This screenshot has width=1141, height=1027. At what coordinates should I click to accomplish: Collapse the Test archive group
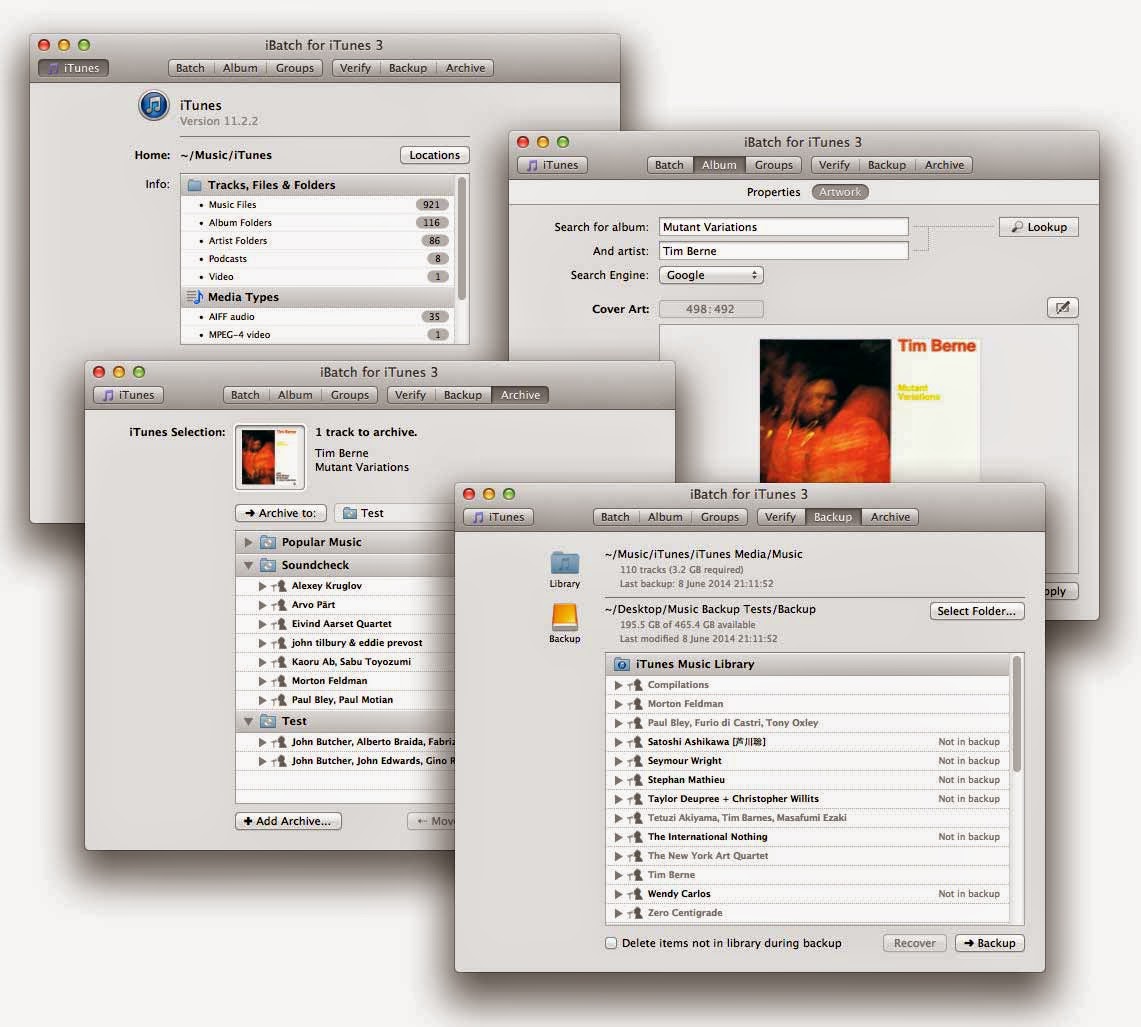(x=248, y=721)
